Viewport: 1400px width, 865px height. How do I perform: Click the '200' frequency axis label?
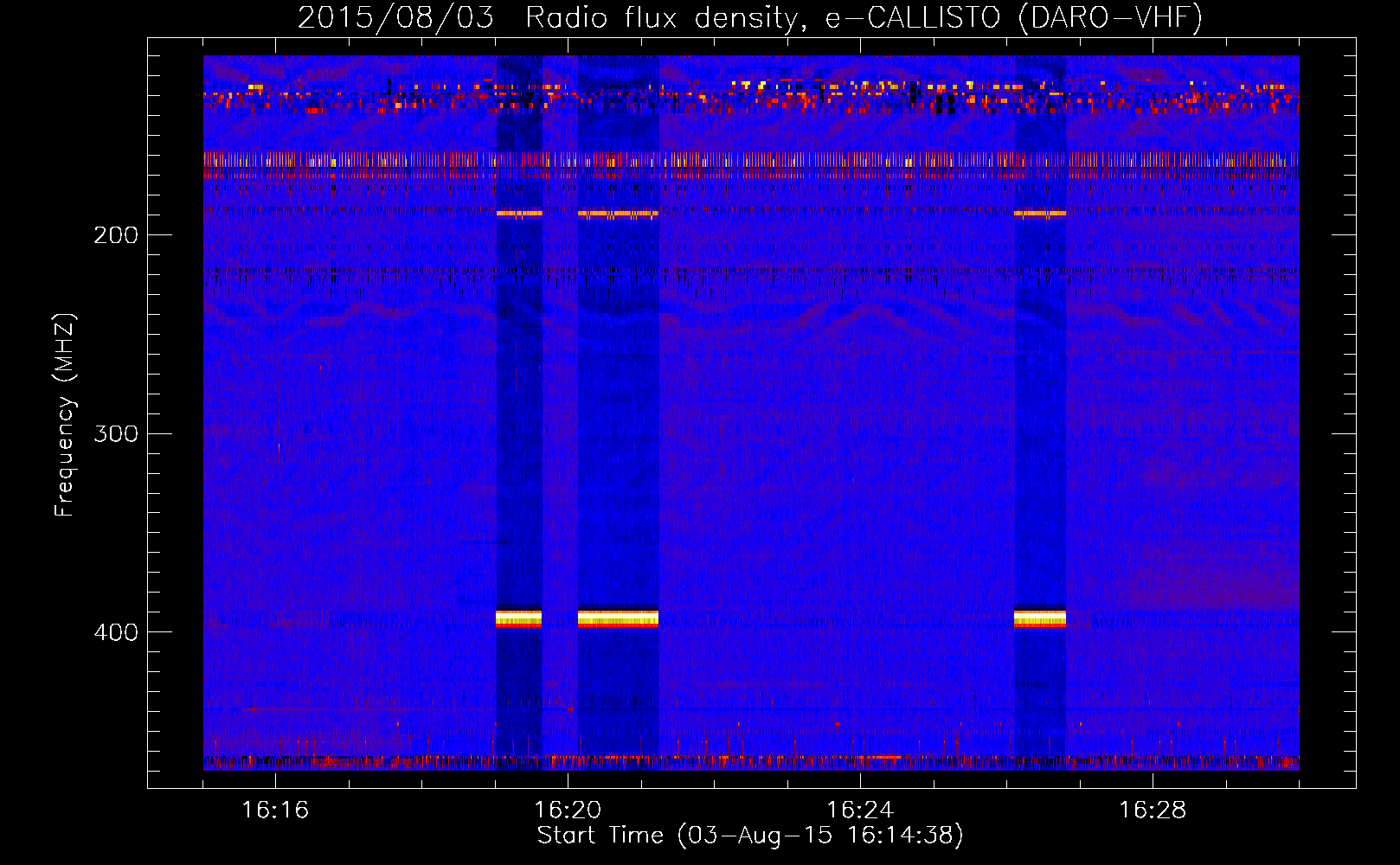click(116, 235)
